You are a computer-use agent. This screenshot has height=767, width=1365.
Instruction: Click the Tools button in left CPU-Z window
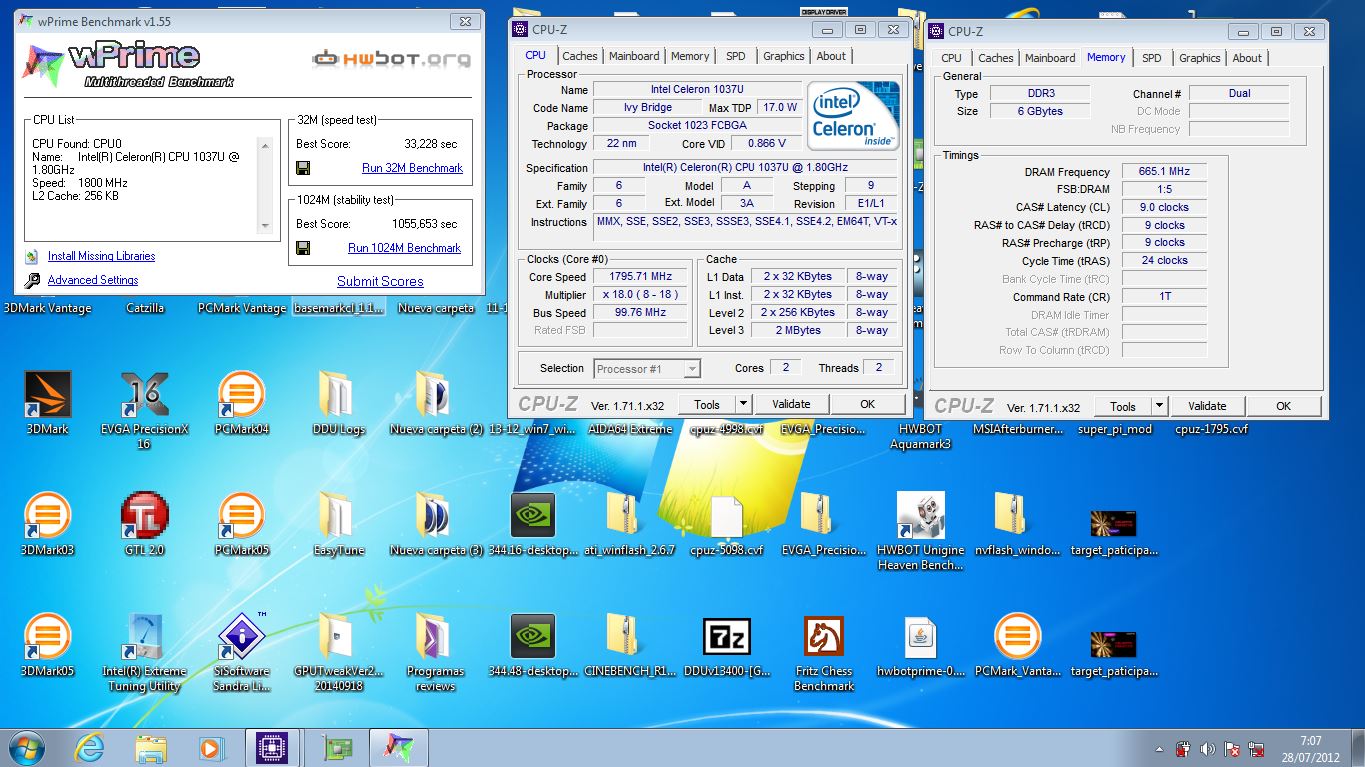707,404
